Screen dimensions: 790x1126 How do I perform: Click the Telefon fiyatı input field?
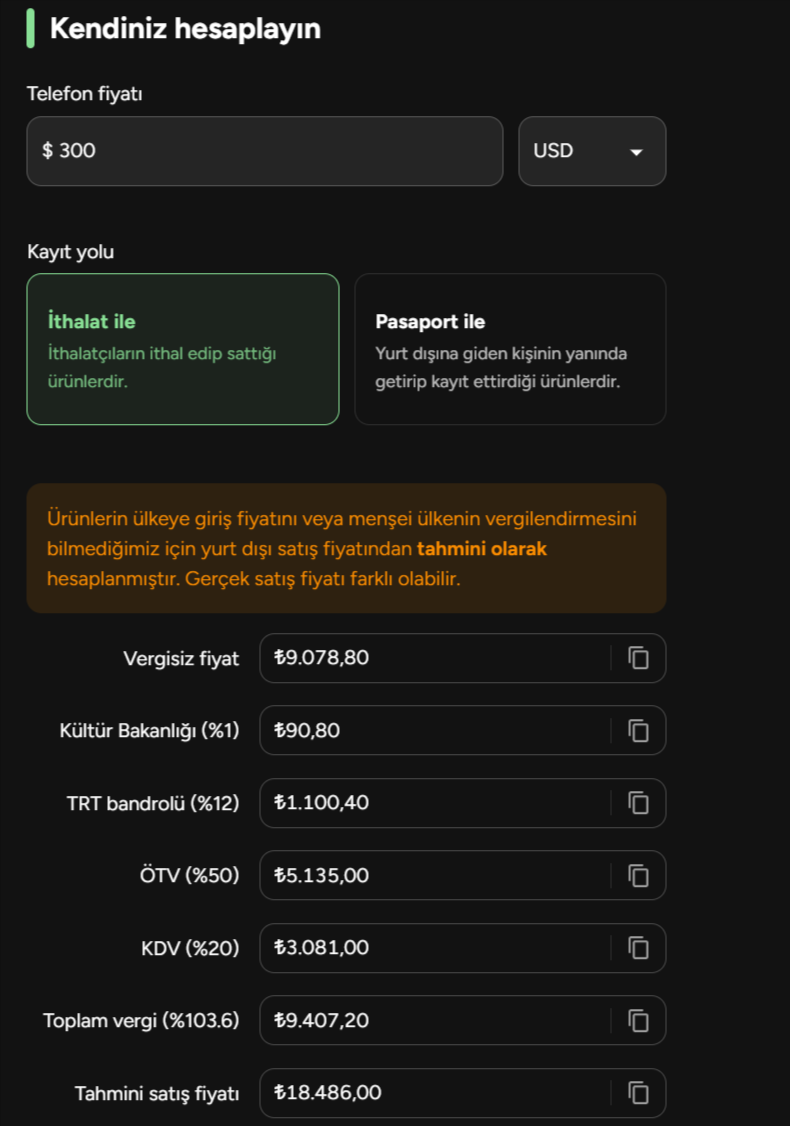pyautogui.click(x=264, y=151)
